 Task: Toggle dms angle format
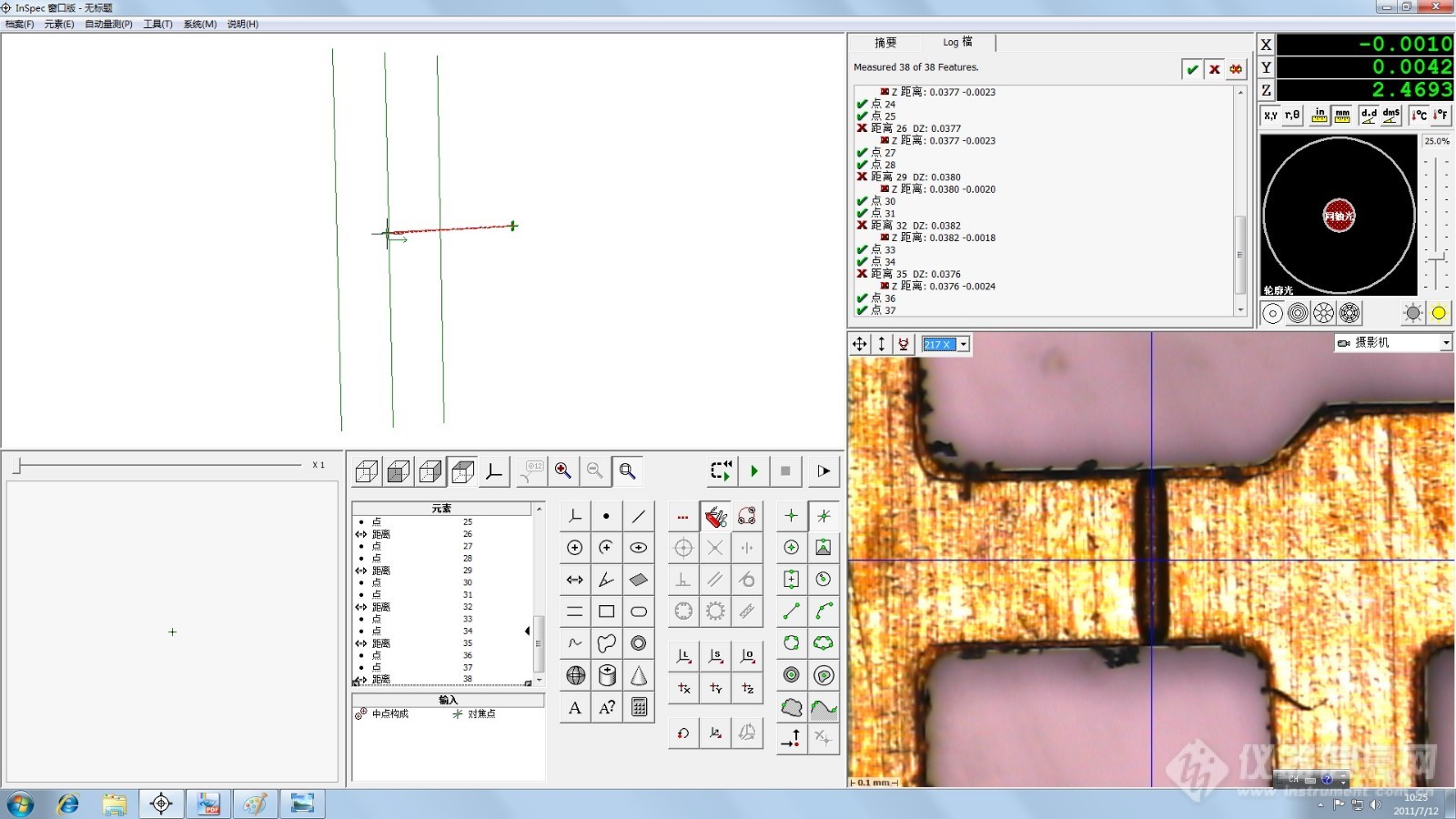[1391, 116]
